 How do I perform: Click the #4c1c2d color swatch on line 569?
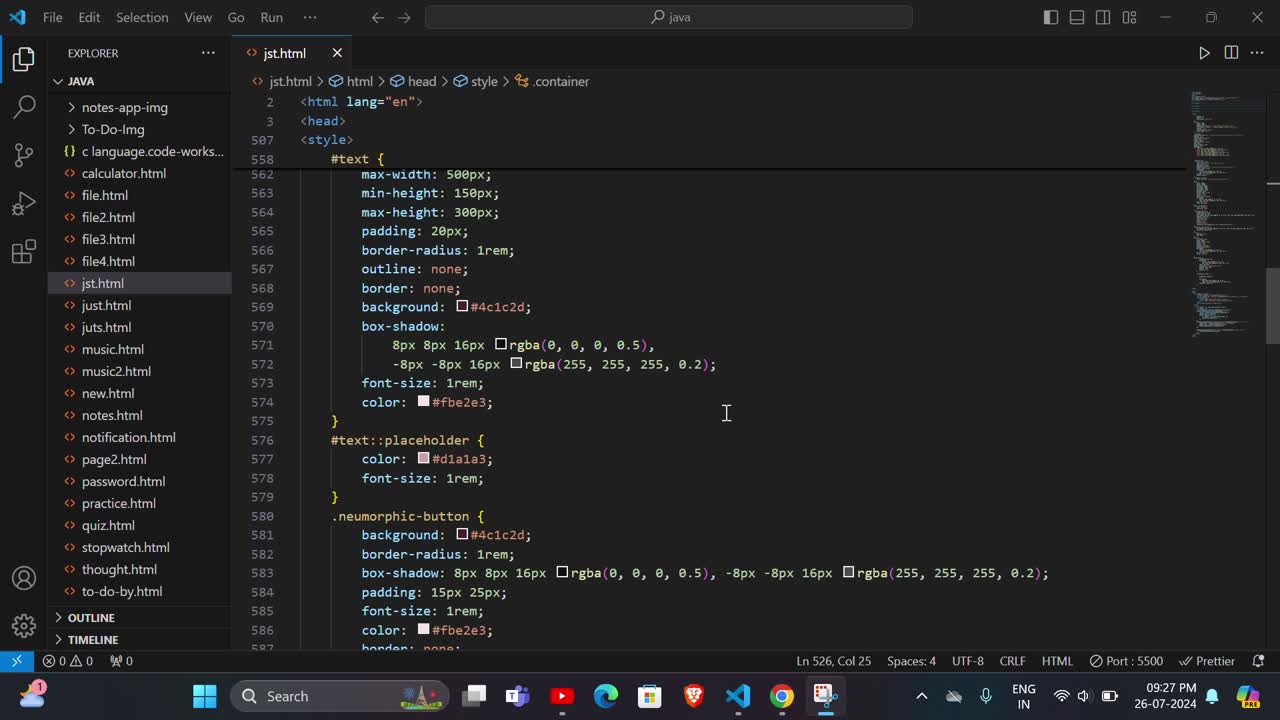tap(462, 307)
